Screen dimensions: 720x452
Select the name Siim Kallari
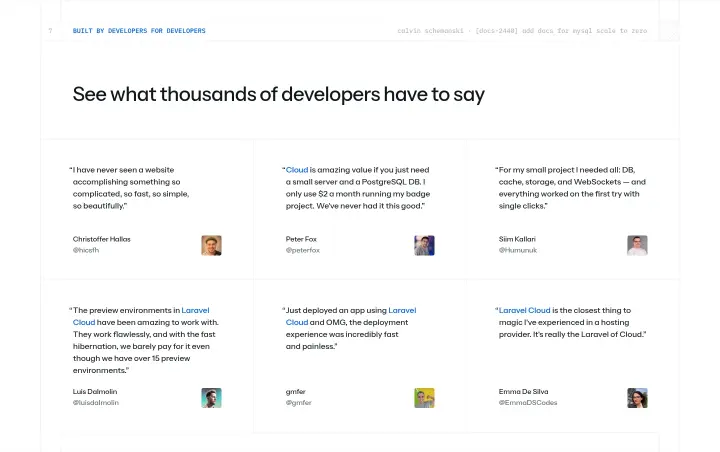(x=517, y=239)
